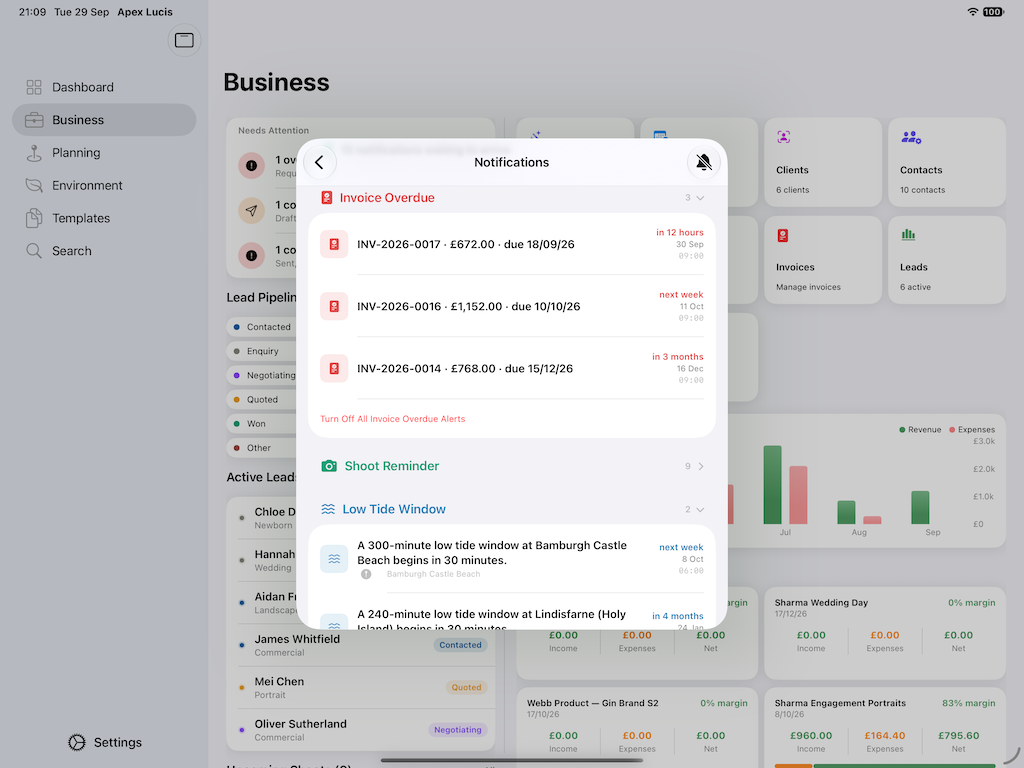
Task: Open the Webb Product Gin Brand S2 card
Action: click(x=637, y=728)
